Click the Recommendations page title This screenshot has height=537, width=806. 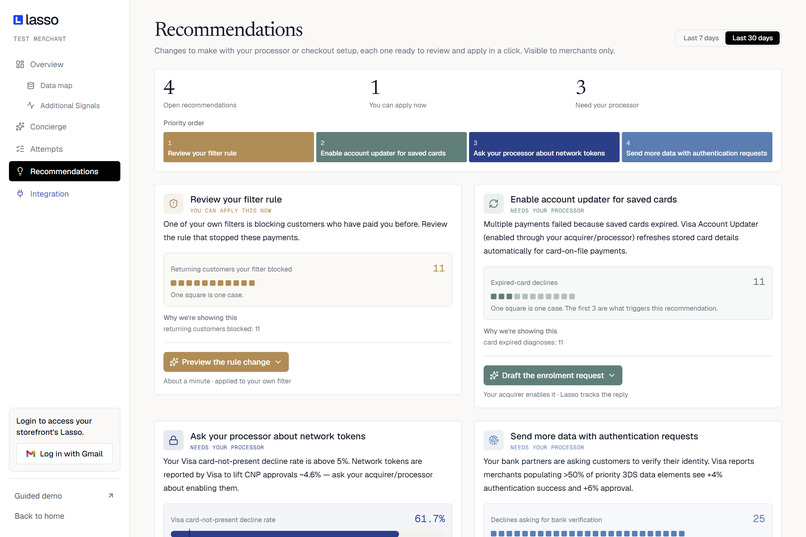click(x=229, y=29)
